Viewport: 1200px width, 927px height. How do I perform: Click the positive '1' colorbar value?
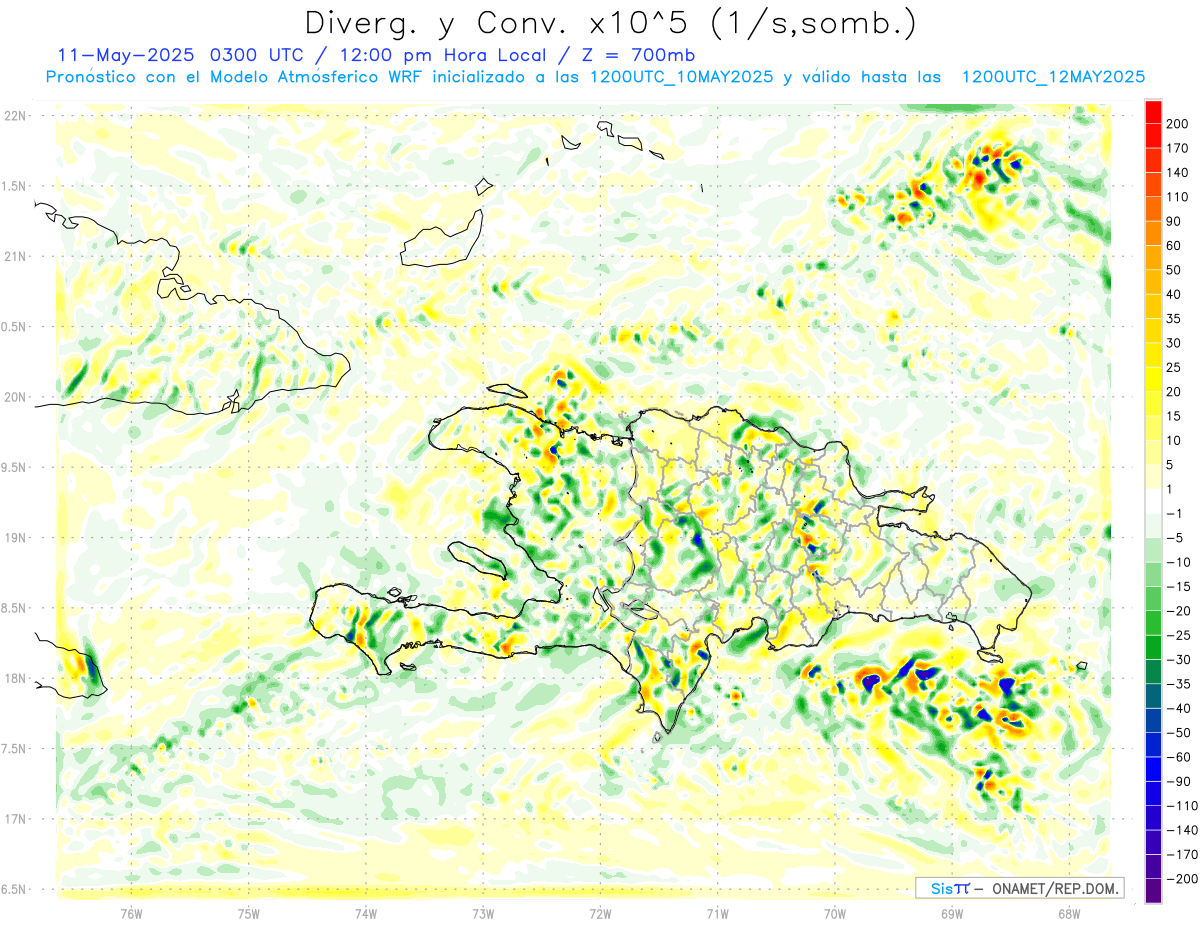pos(1170,490)
